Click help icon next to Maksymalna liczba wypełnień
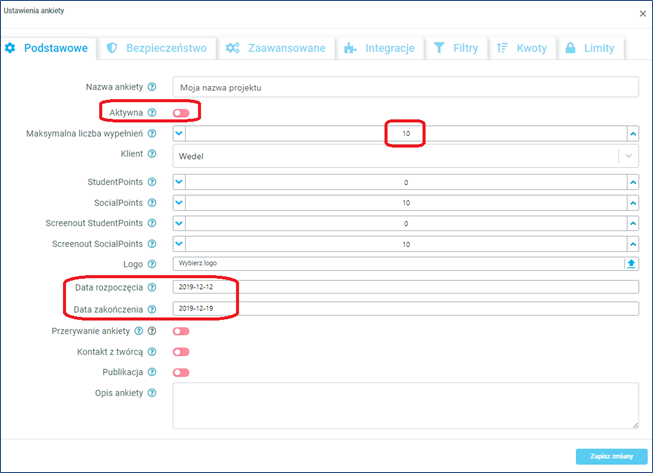The image size is (653, 473). [152, 133]
